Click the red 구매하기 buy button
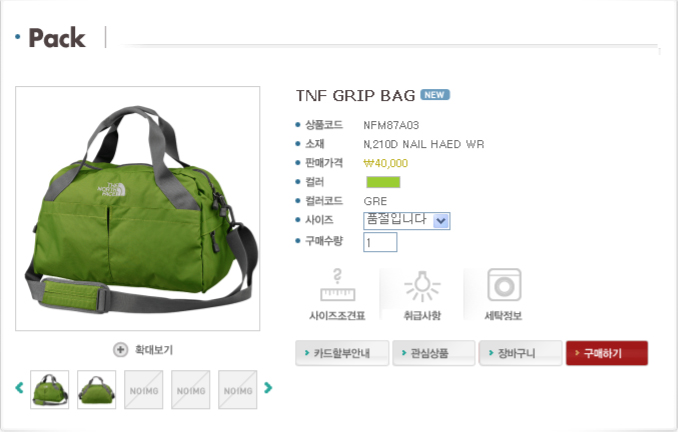The width and height of the screenshot is (678, 432). point(607,353)
